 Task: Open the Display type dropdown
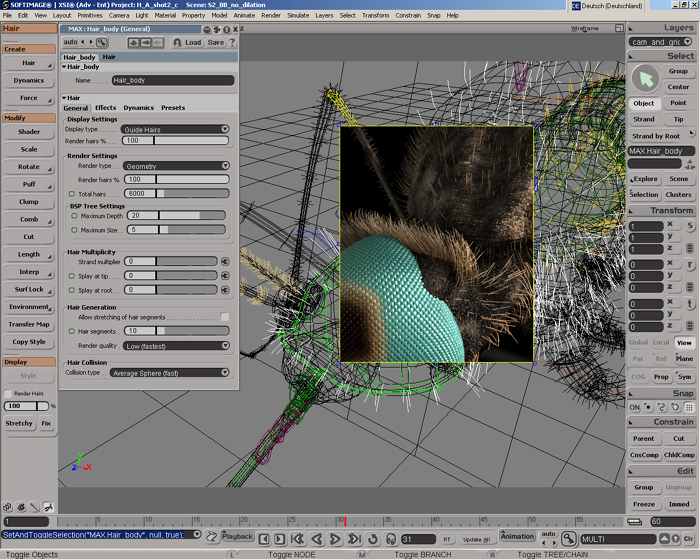coord(174,129)
